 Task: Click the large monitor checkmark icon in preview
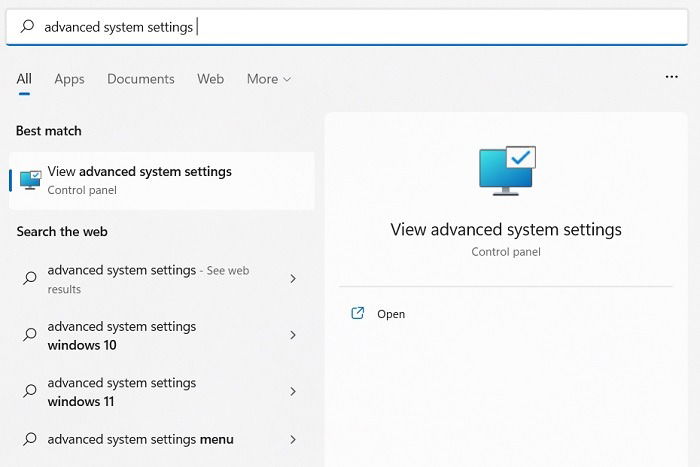click(506, 170)
